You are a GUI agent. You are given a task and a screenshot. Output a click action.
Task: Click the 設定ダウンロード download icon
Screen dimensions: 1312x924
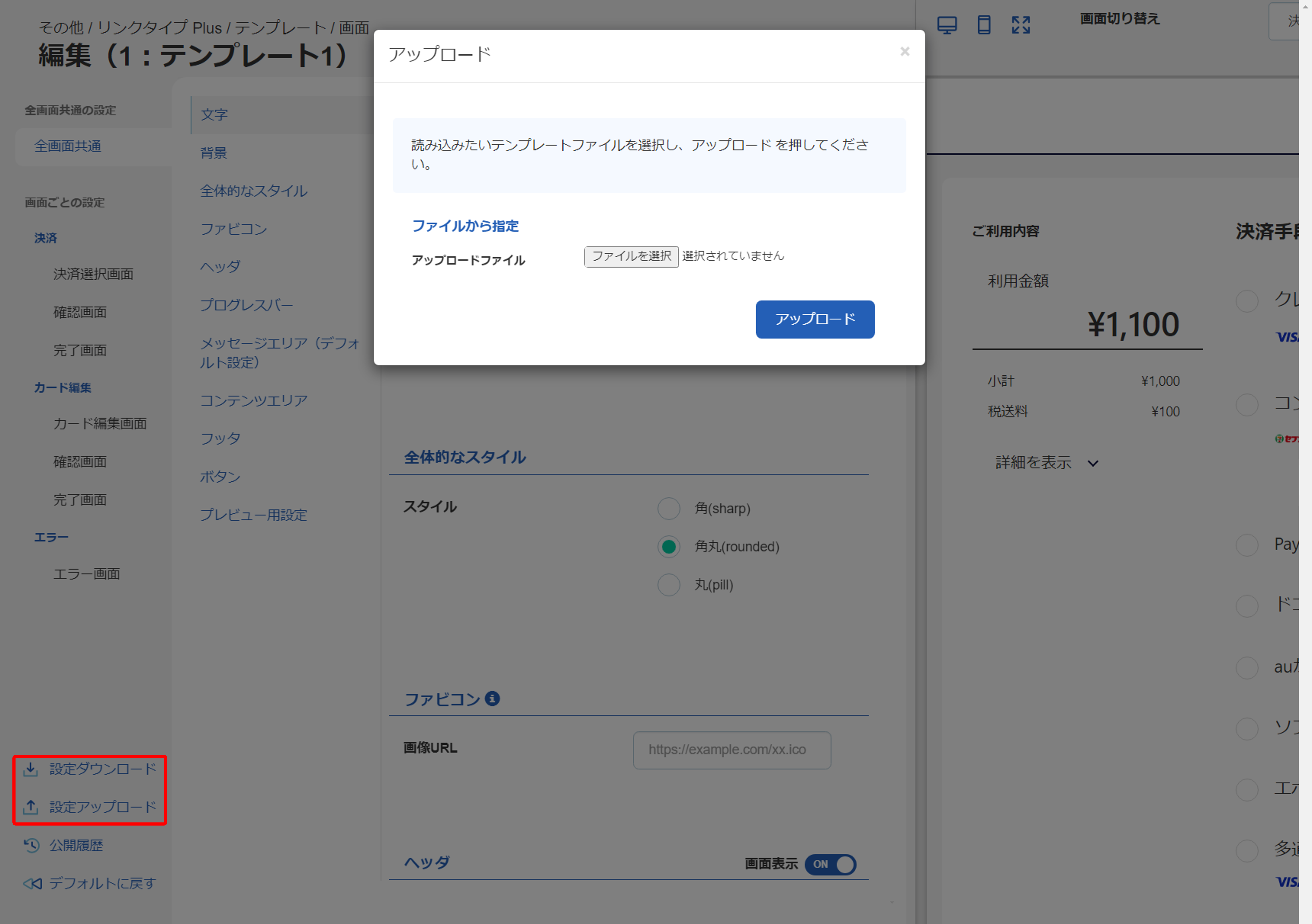pyautogui.click(x=31, y=769)
